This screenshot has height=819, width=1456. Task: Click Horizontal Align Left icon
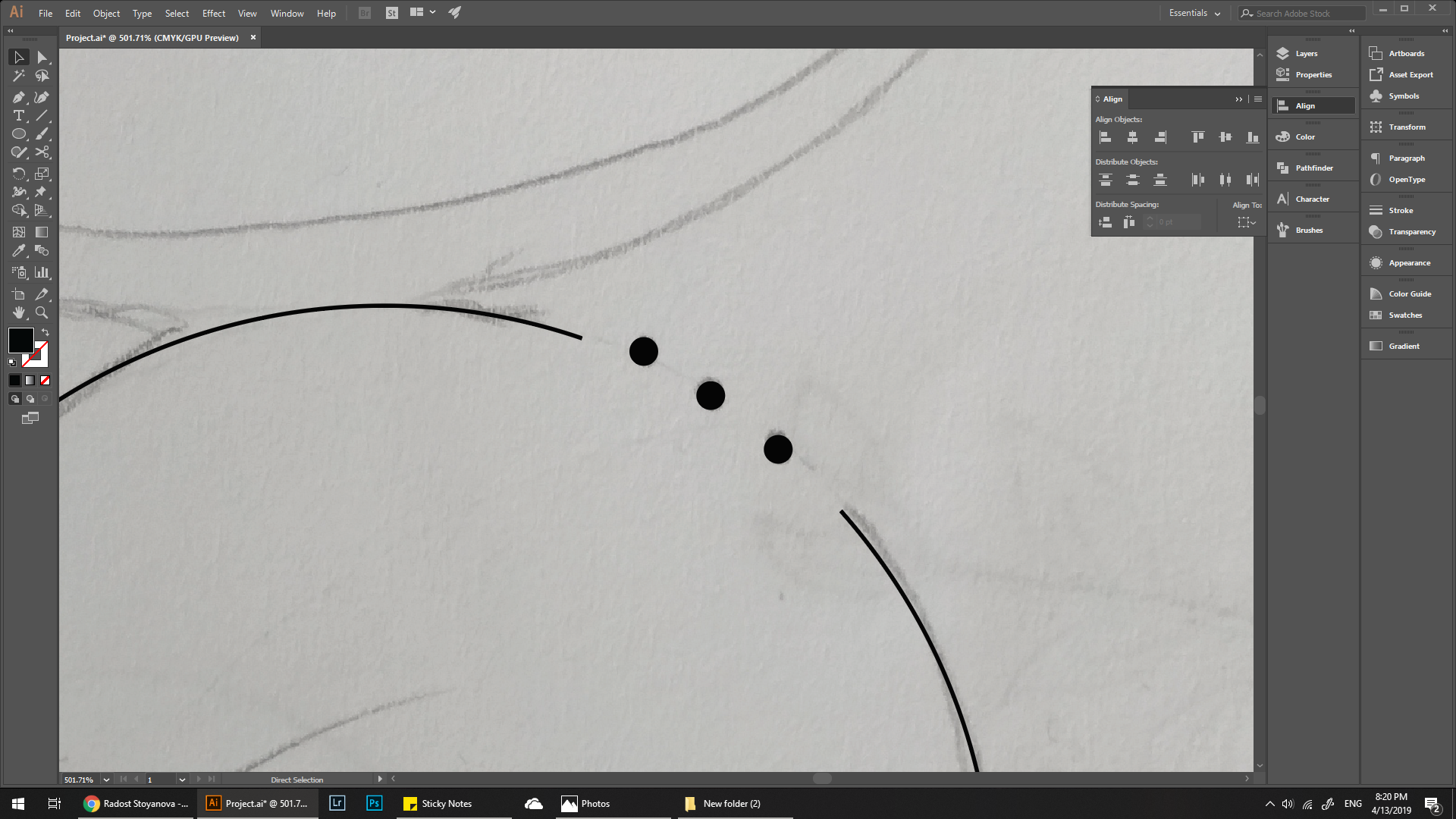pyautogui.click(x=1106, y=137)
